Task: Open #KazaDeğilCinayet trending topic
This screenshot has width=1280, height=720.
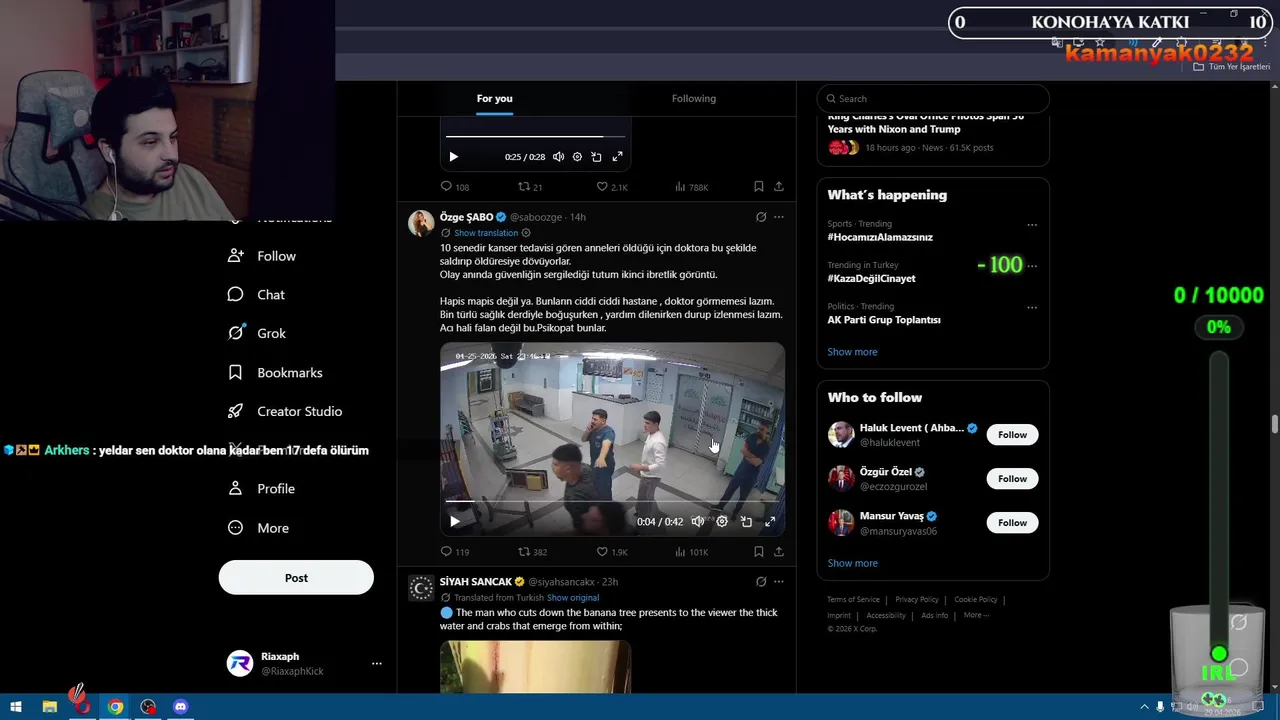Action: (871, 279)
